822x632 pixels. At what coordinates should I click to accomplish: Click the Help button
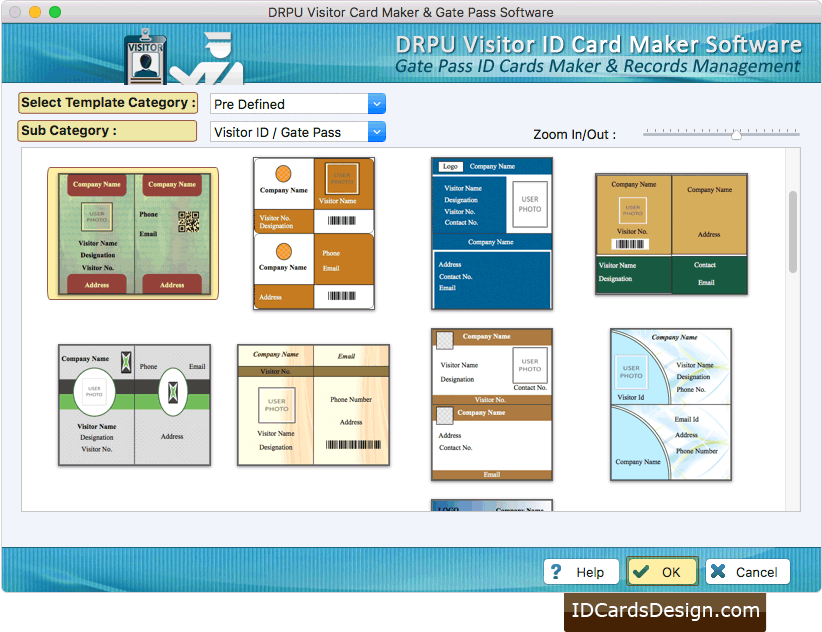pyautogui.click(x=581, y=572)
